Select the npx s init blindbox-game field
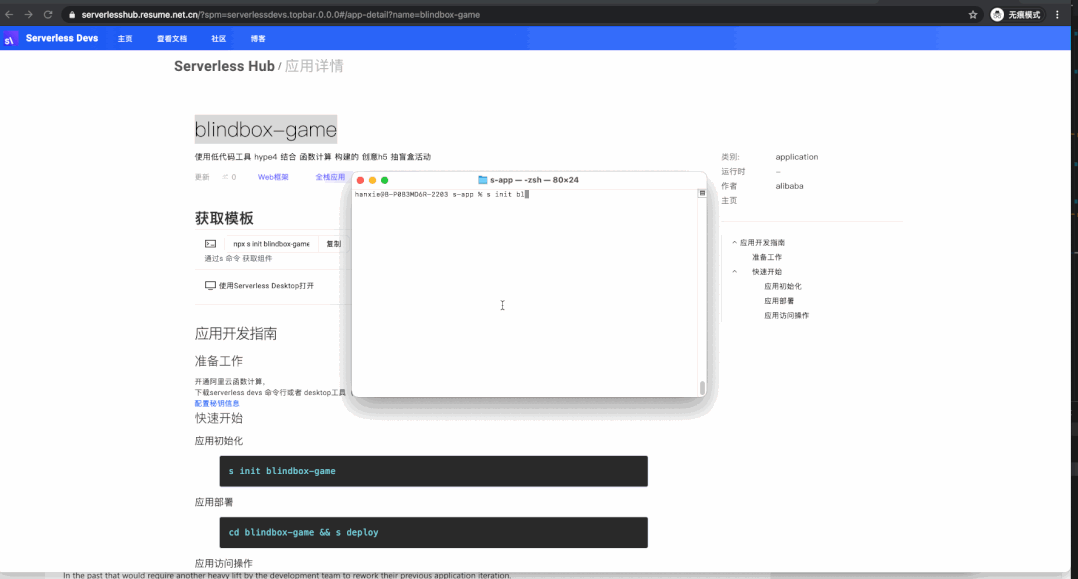This screenshot has width=1078, height=579. pos(272,244)
